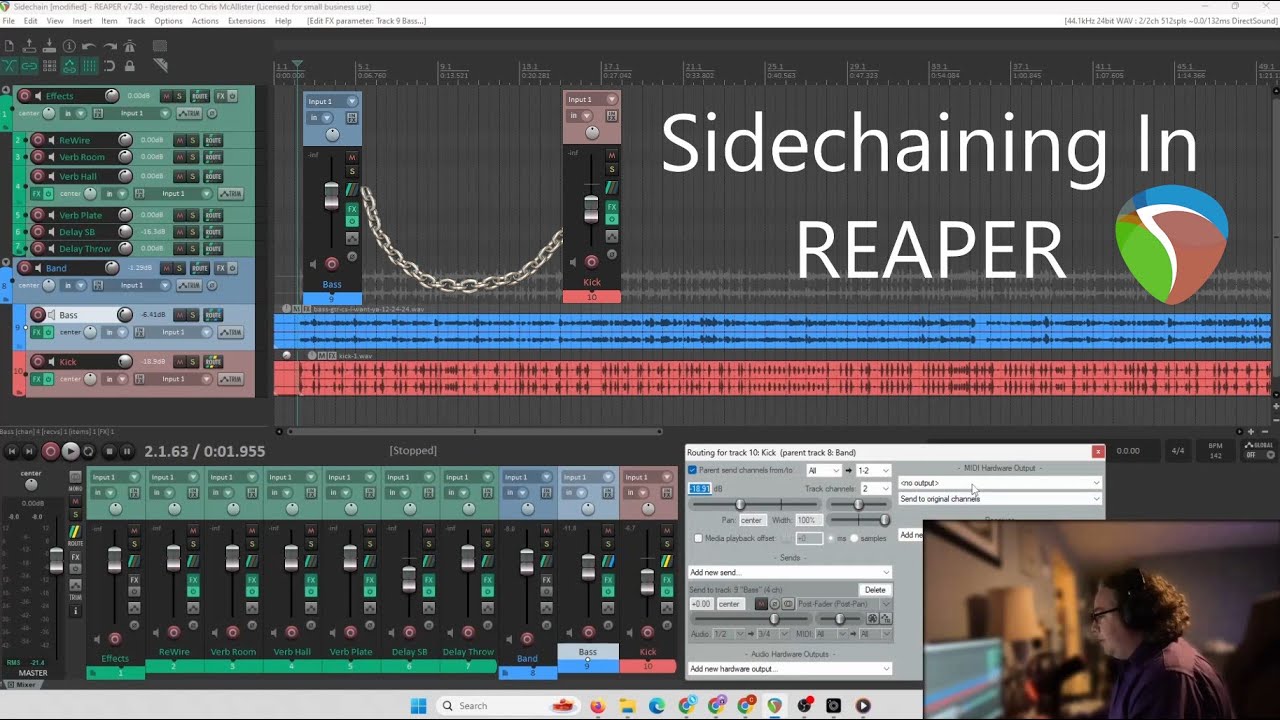Click the 4/4 time signature button
The image size is (1280, 720).
[1178, 451]
